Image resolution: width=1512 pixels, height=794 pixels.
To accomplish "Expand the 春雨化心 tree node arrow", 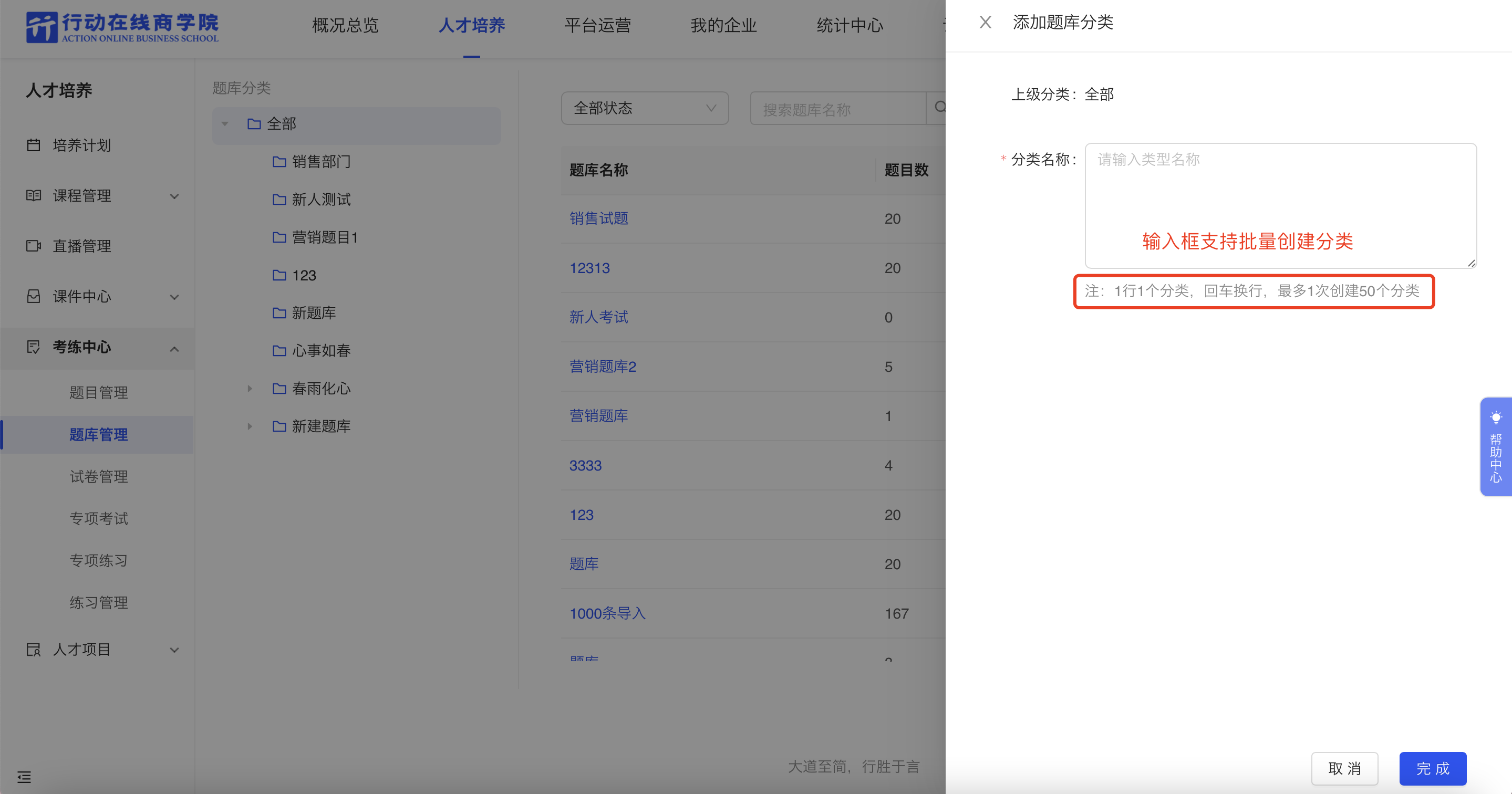I will click(x=250, y=389).
